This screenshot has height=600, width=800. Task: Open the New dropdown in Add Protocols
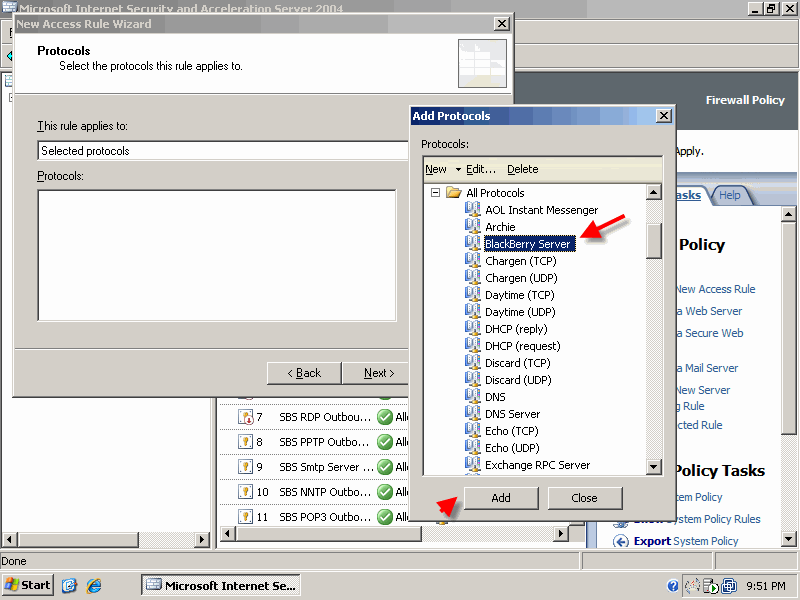pyautogui.click(x=443, y=169)
